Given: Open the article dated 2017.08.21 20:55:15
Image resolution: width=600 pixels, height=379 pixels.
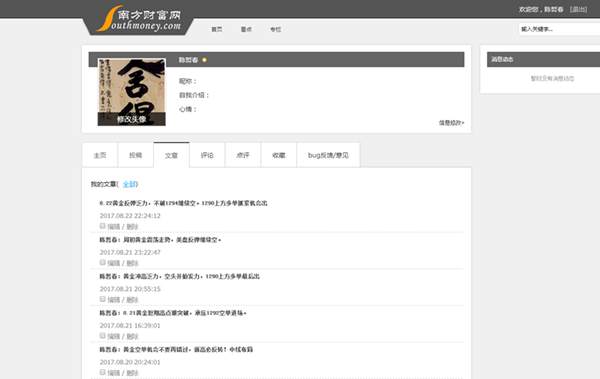Looking at the screenshot, I should [x=179, y=276].
